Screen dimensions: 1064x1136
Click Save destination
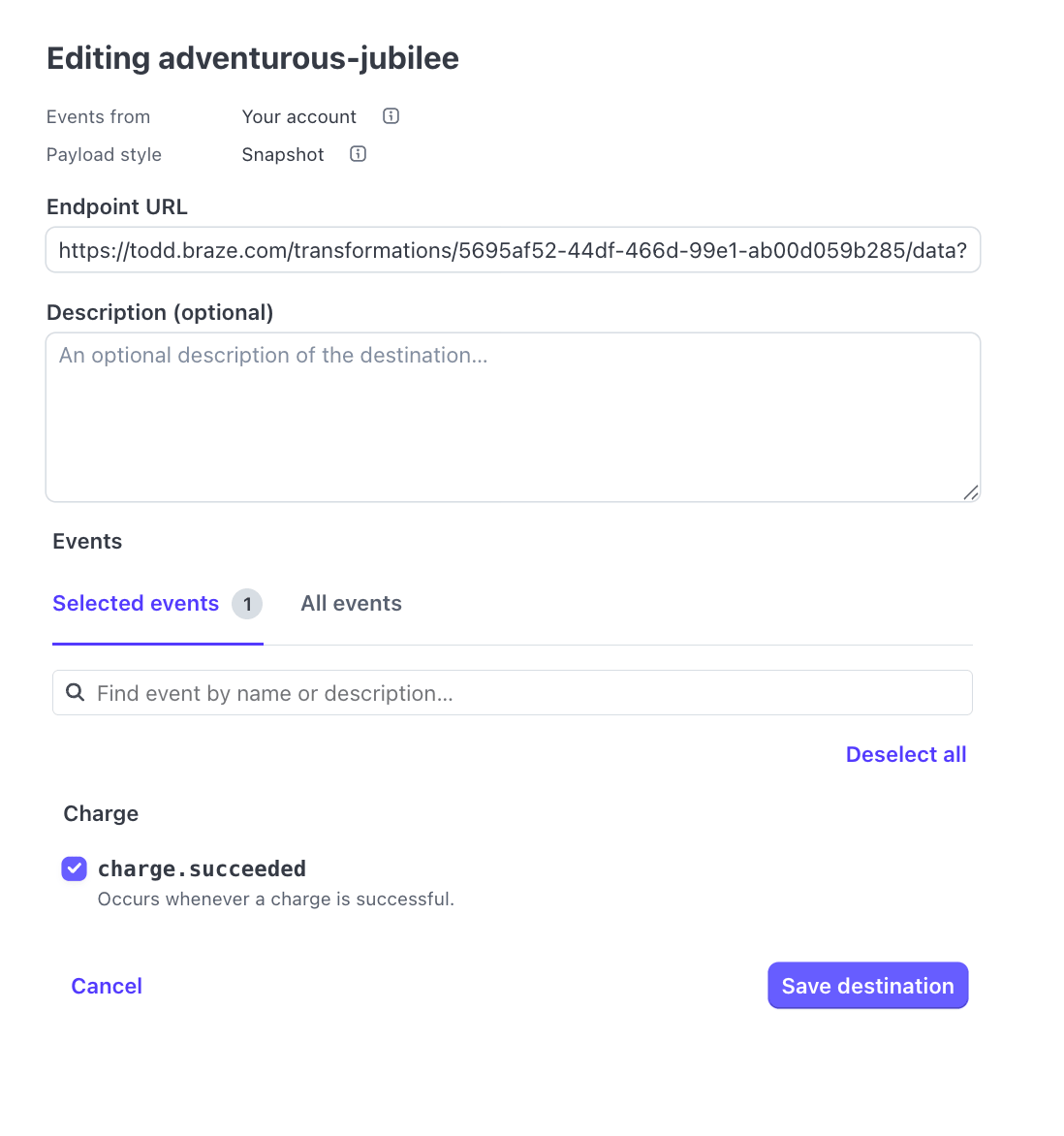pyautogui.click(x=867, y=986)
